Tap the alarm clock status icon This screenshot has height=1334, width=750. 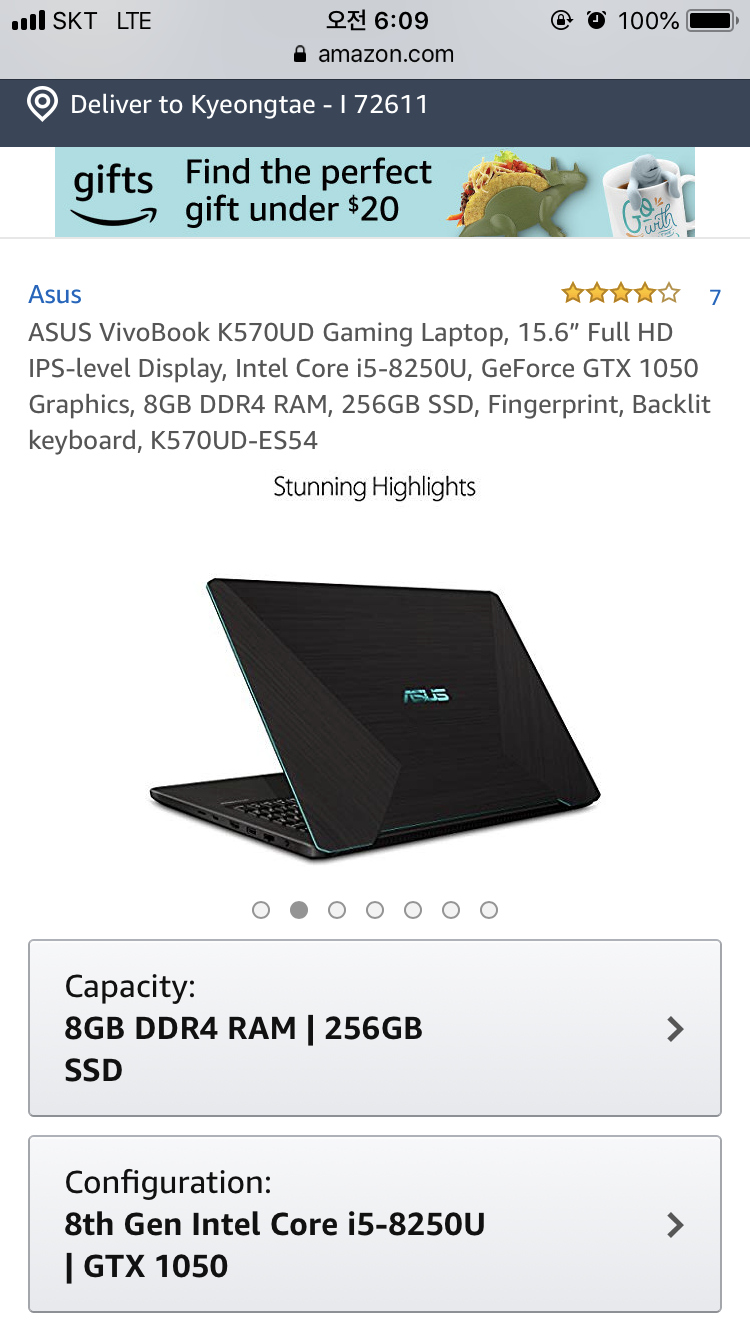(x=597, y=20)
